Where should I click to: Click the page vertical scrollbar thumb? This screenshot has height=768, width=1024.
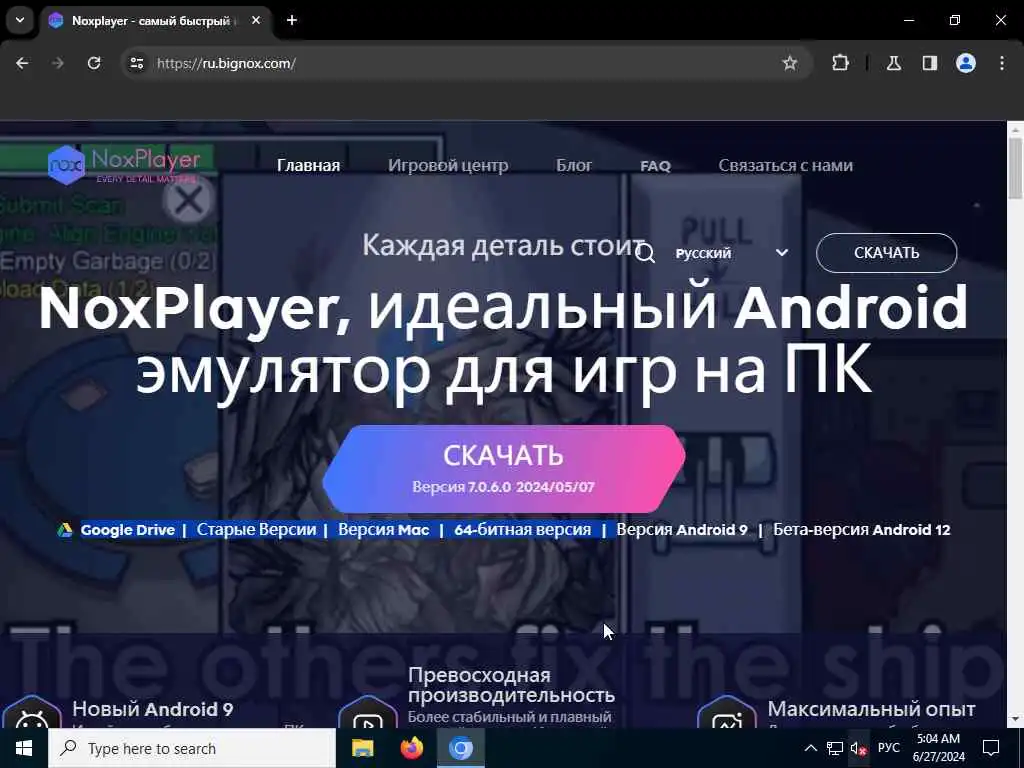1015,168
